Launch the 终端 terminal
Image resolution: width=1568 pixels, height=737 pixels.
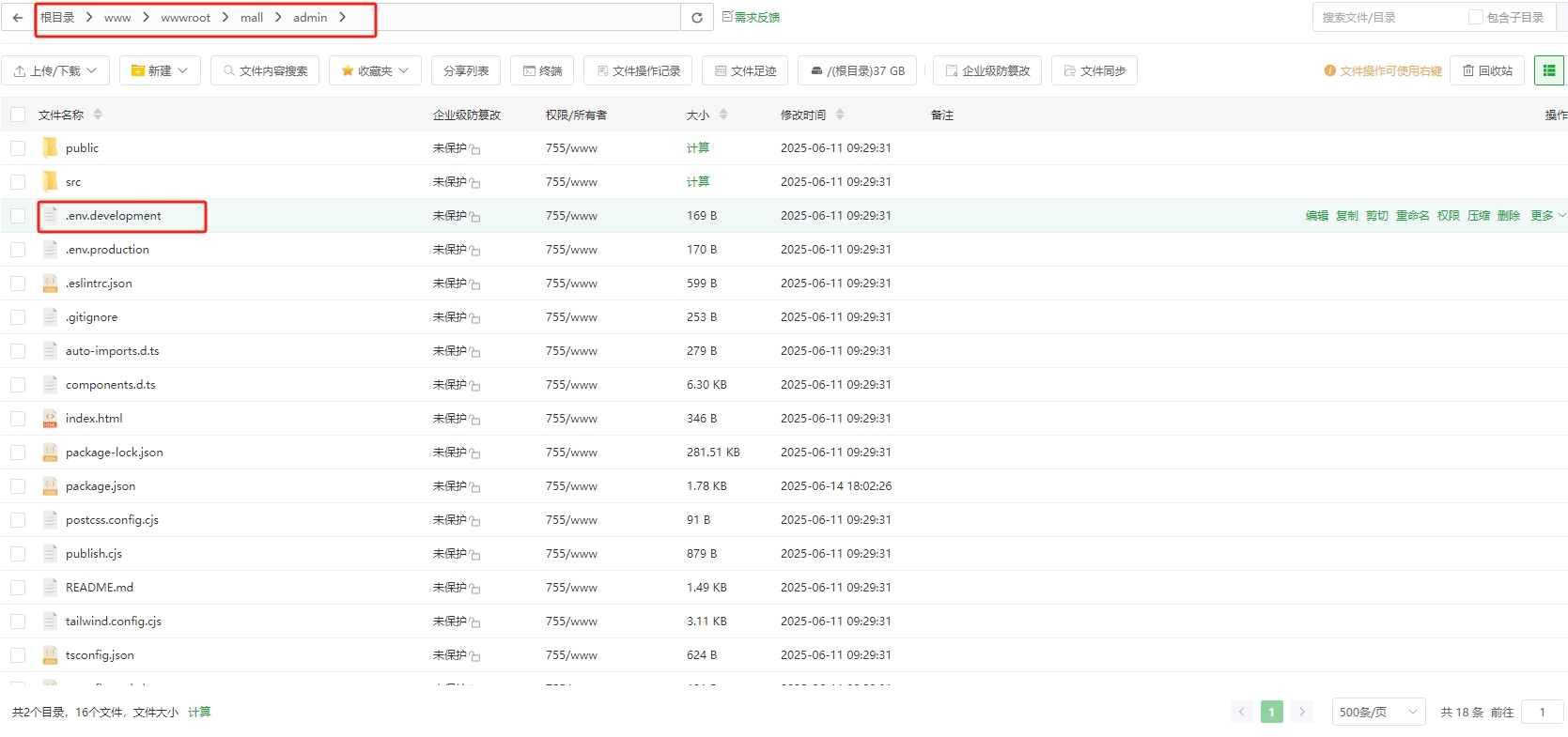point(542,70)
